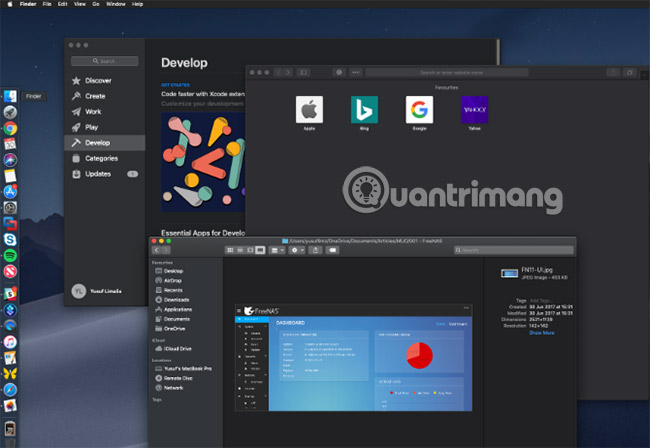Open the Calendar app in dock
The width and height of the screenshot is (650, 448).
(10, 144)
